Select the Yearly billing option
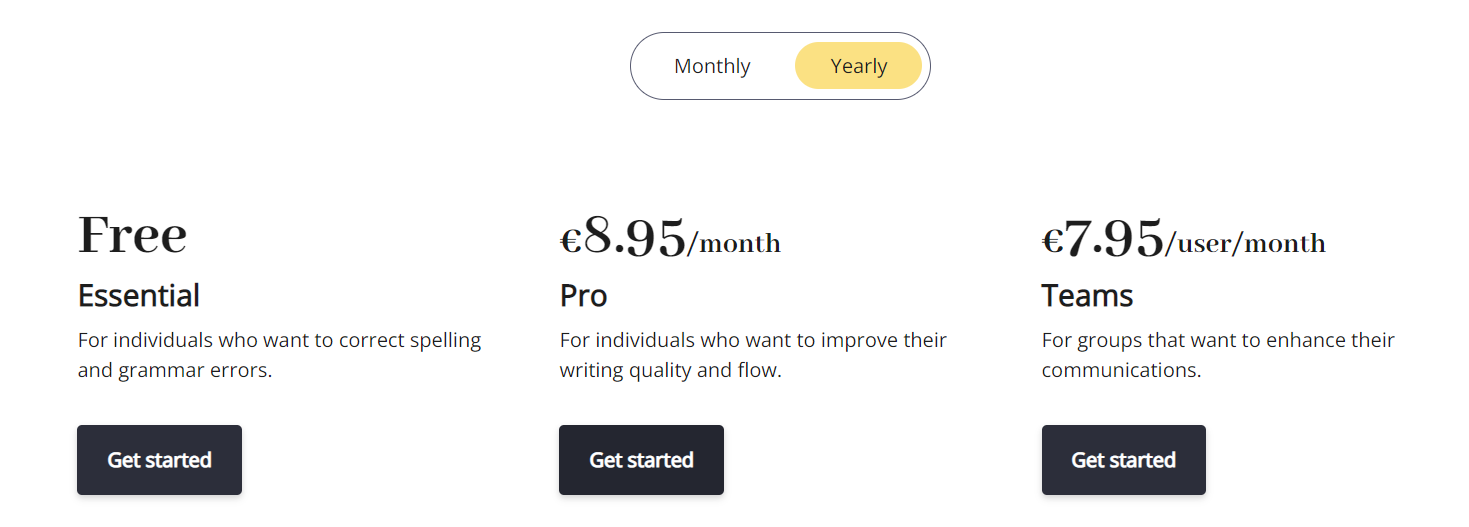 [858, 66]
